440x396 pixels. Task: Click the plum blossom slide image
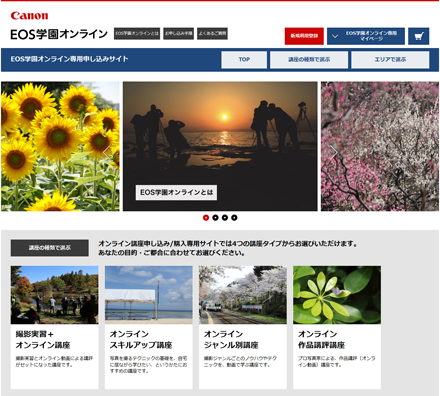click(x=380, y=146)
